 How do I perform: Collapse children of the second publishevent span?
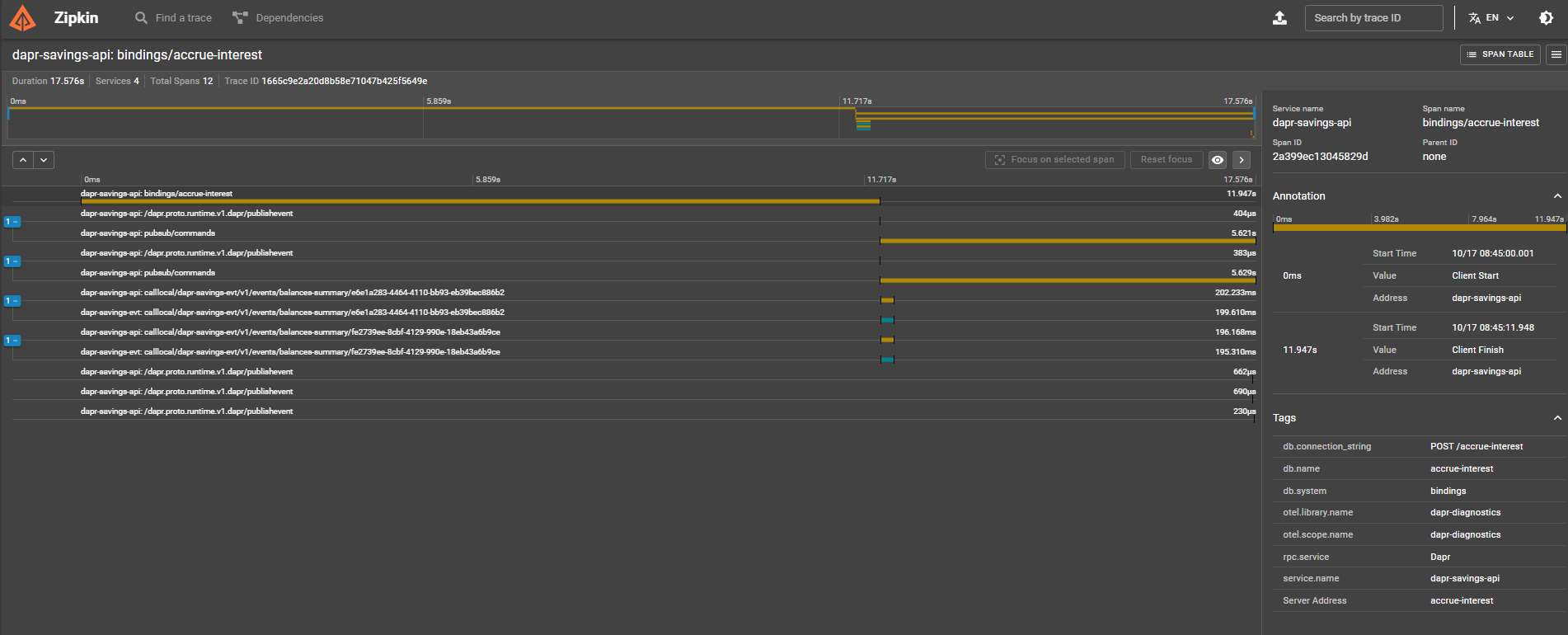pyautogui.click(x=12, y=261)
